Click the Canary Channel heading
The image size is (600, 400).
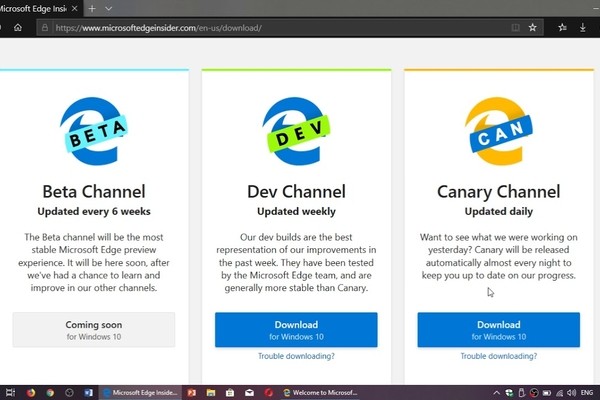click(x=499, y=192)
